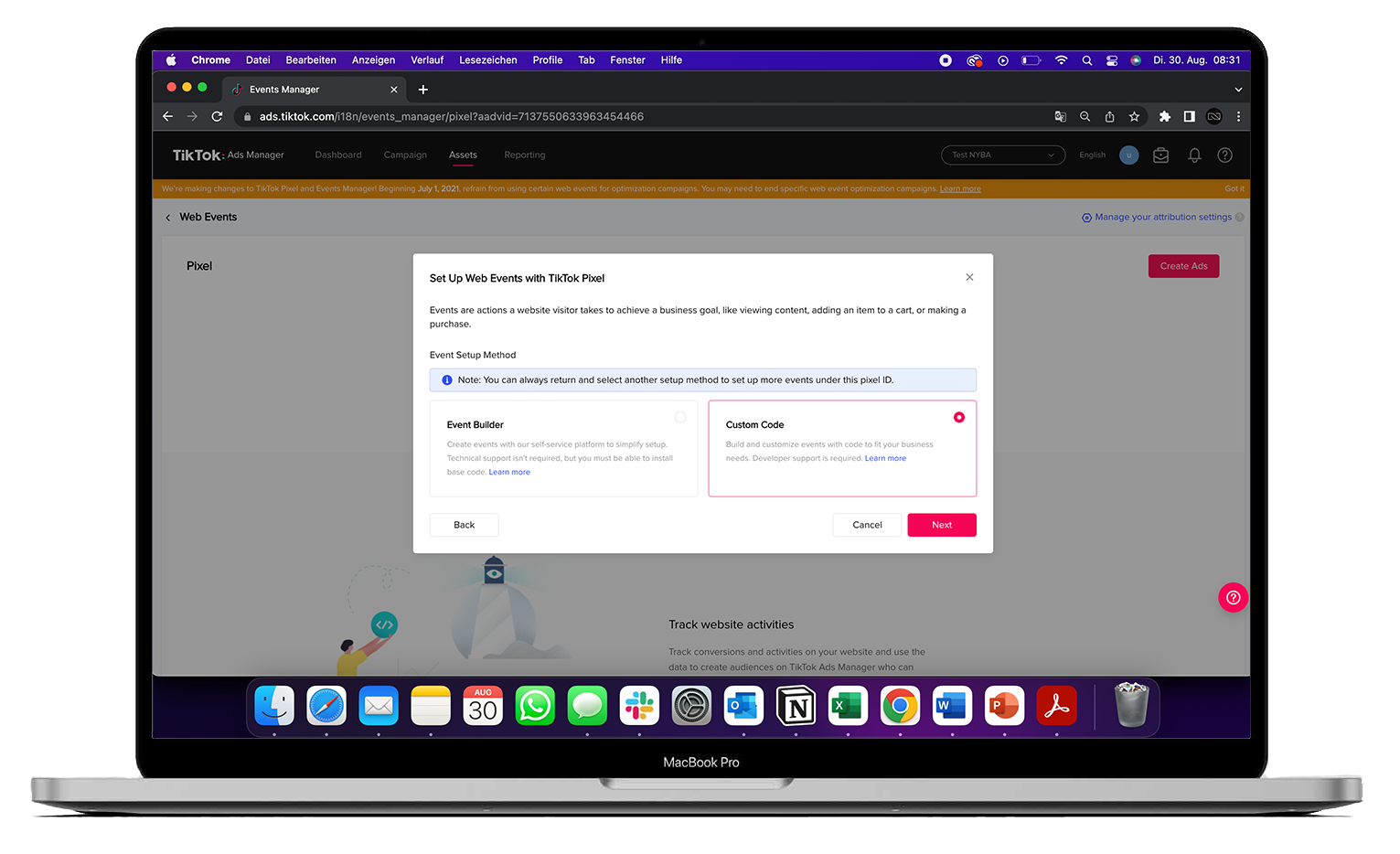Screen dimensions: 1400x854
Task: Select the Event Builder radio button
Action: (x=680, y=417)
